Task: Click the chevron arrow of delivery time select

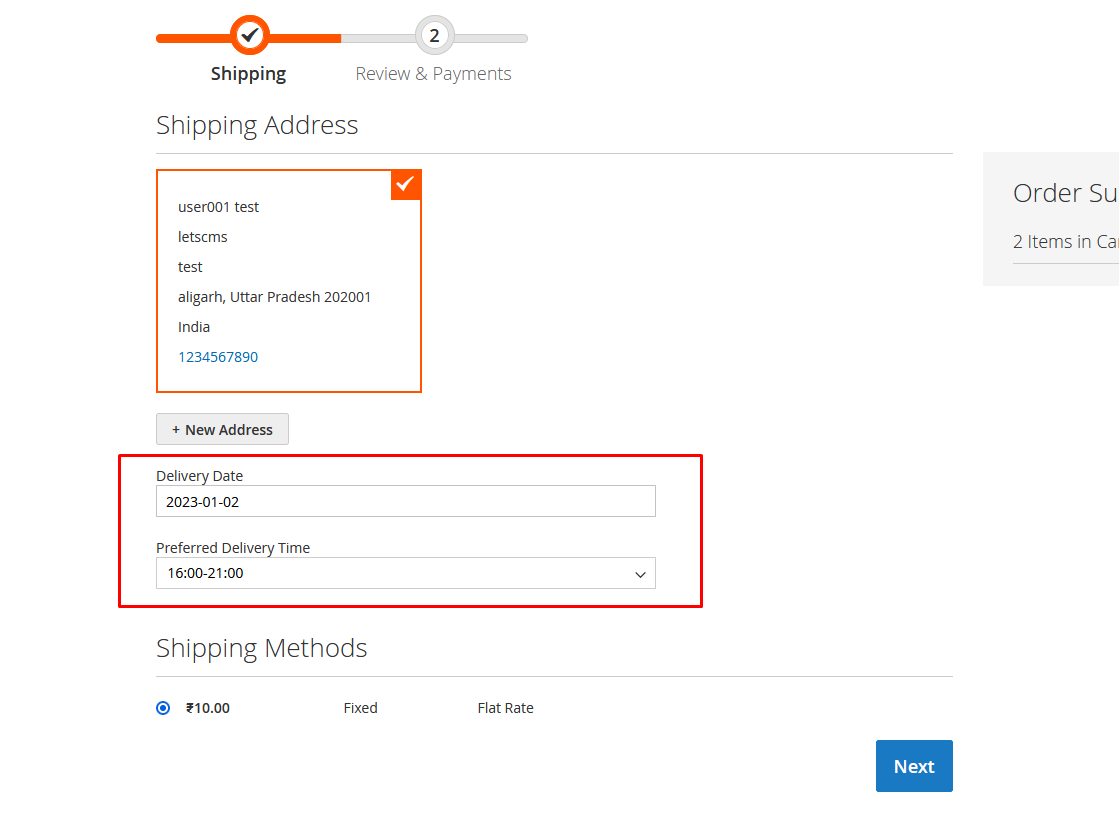Action: [640, 574]
